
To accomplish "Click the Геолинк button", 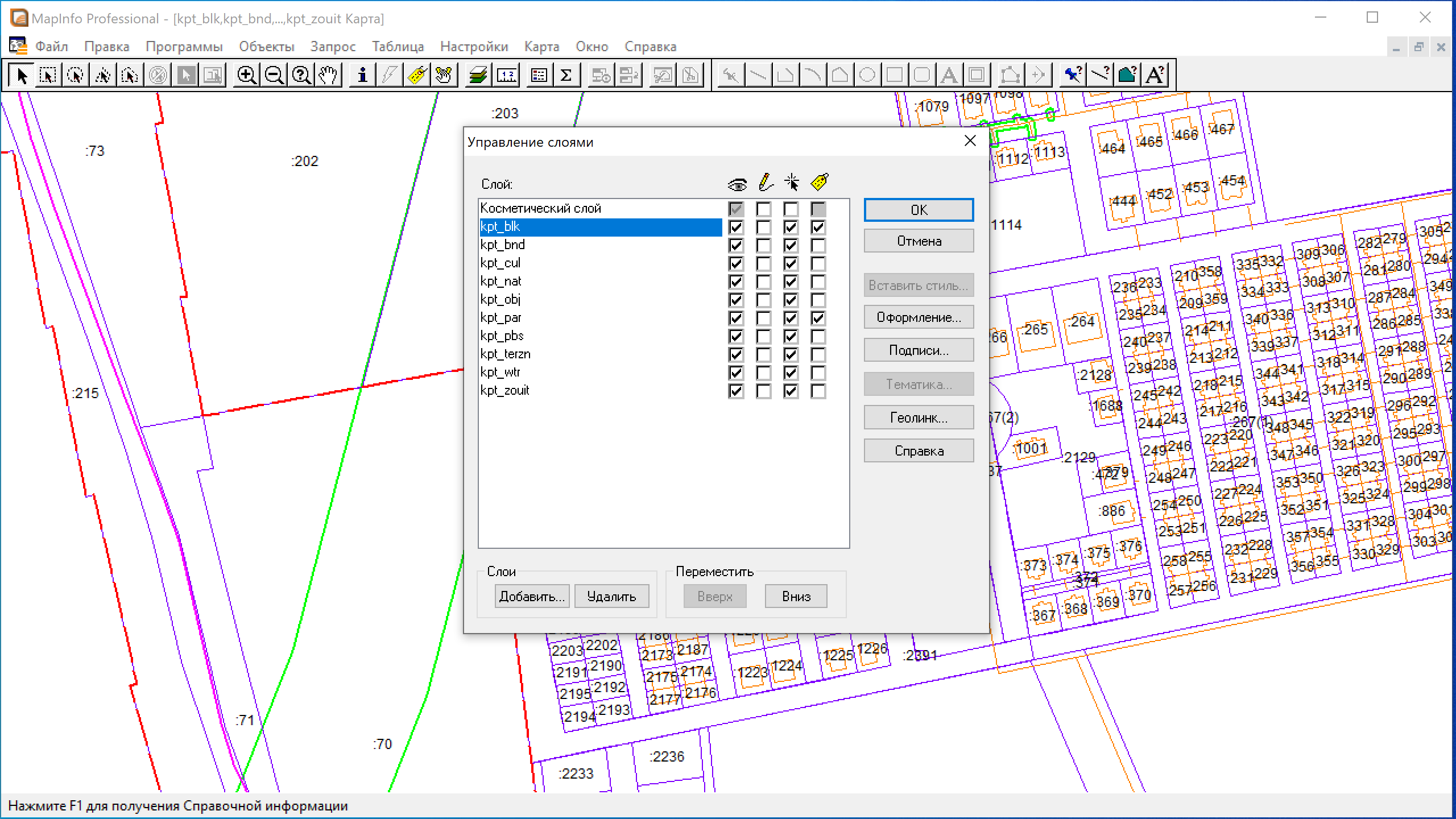I will tap(919, 418).
